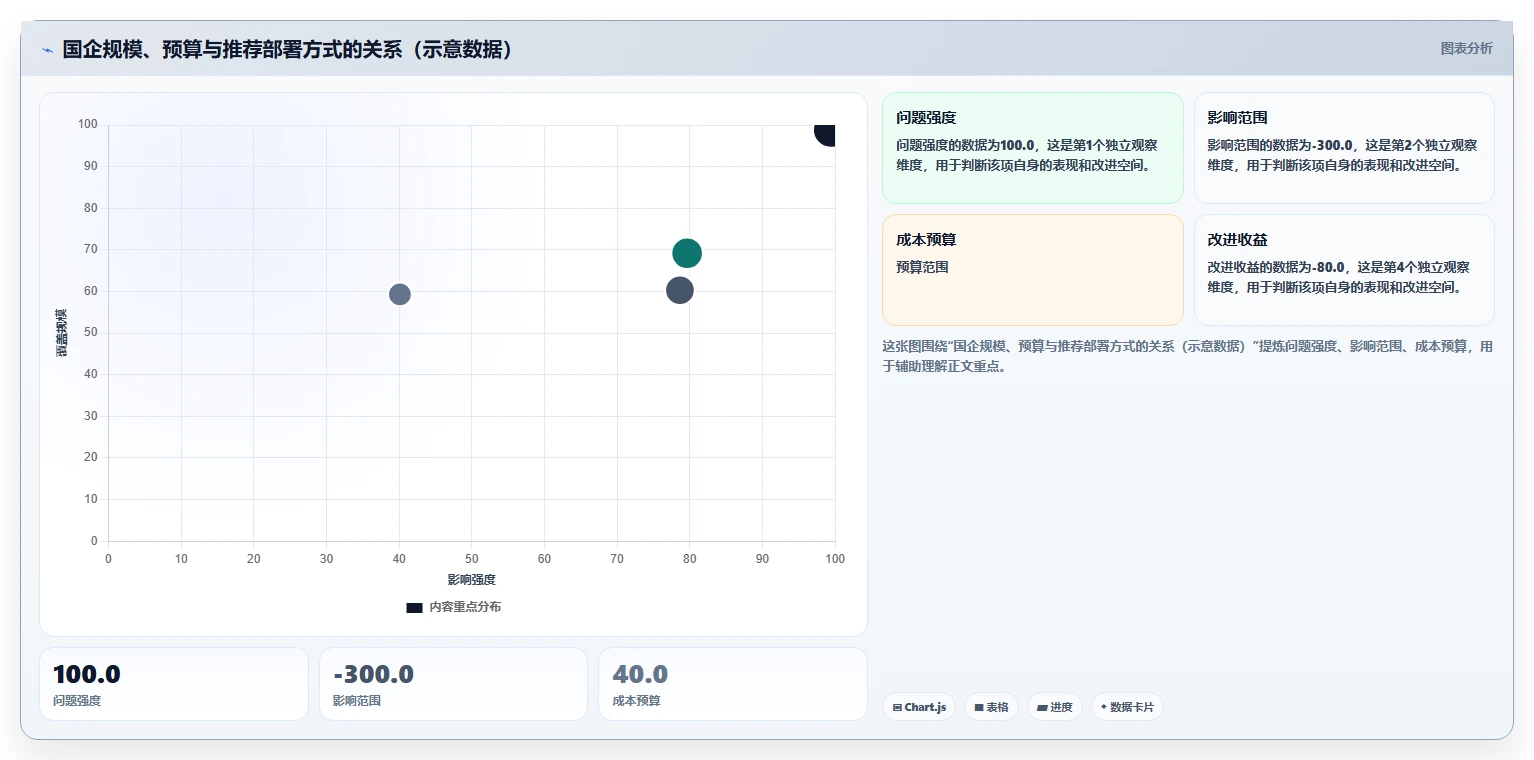The width and height of the screenshot is (1534, 760).
Task: Click the 内容重点分布 legend text
Action: (x=465, y=607)
